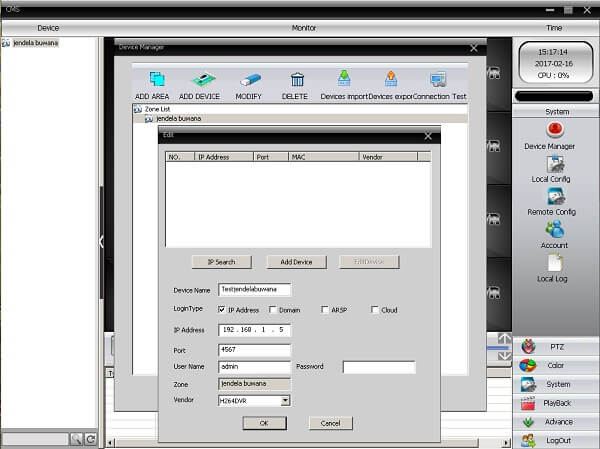The height and width of the screenshot is (449, 600).
Task: Click into the IP Address field
Action: (254, 330)
